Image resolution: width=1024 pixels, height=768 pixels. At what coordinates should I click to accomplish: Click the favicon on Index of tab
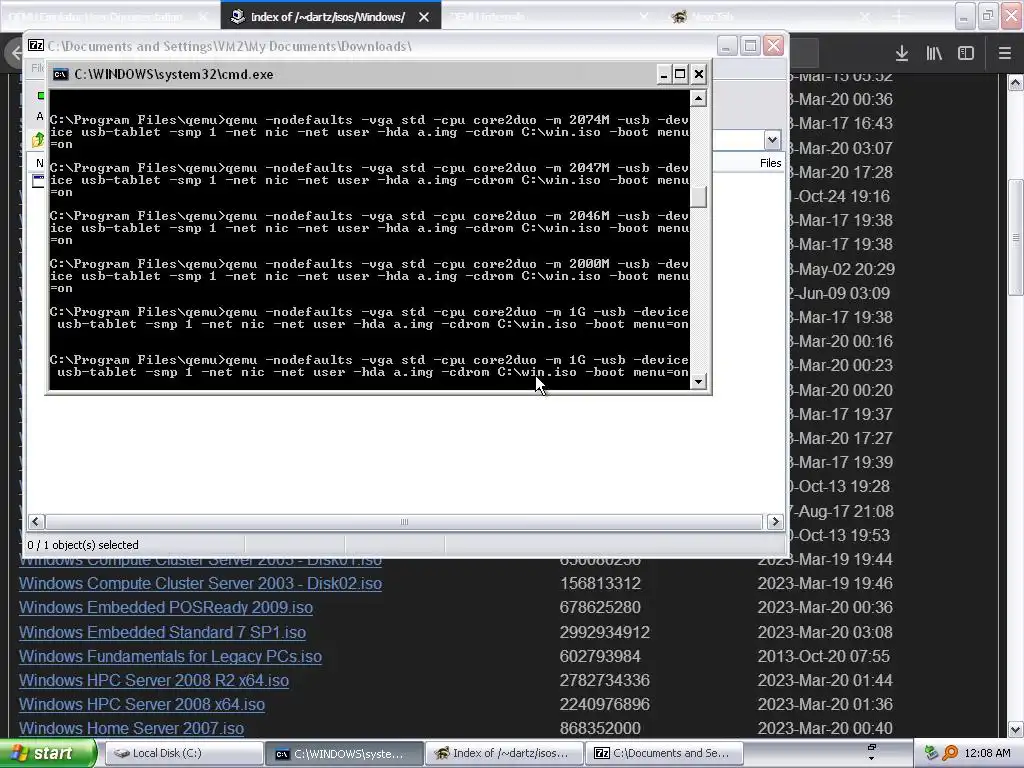click(238, 16)
